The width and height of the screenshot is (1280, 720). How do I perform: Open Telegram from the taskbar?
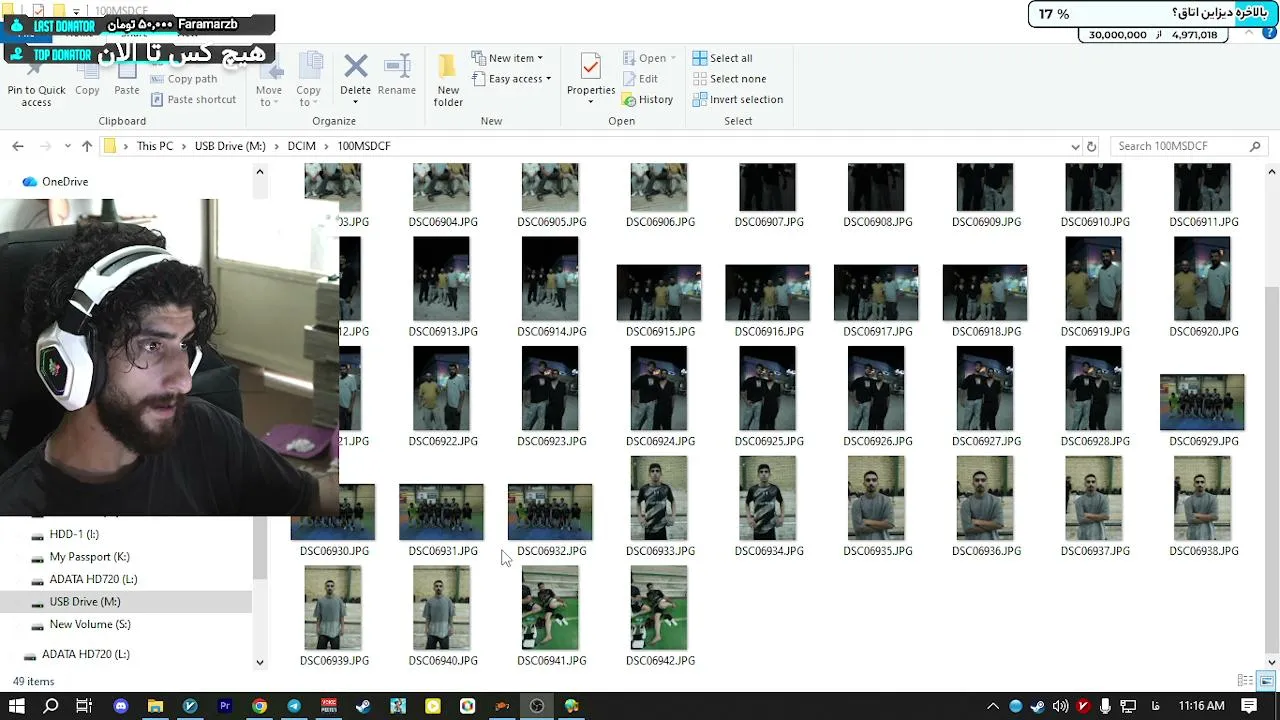294,706
